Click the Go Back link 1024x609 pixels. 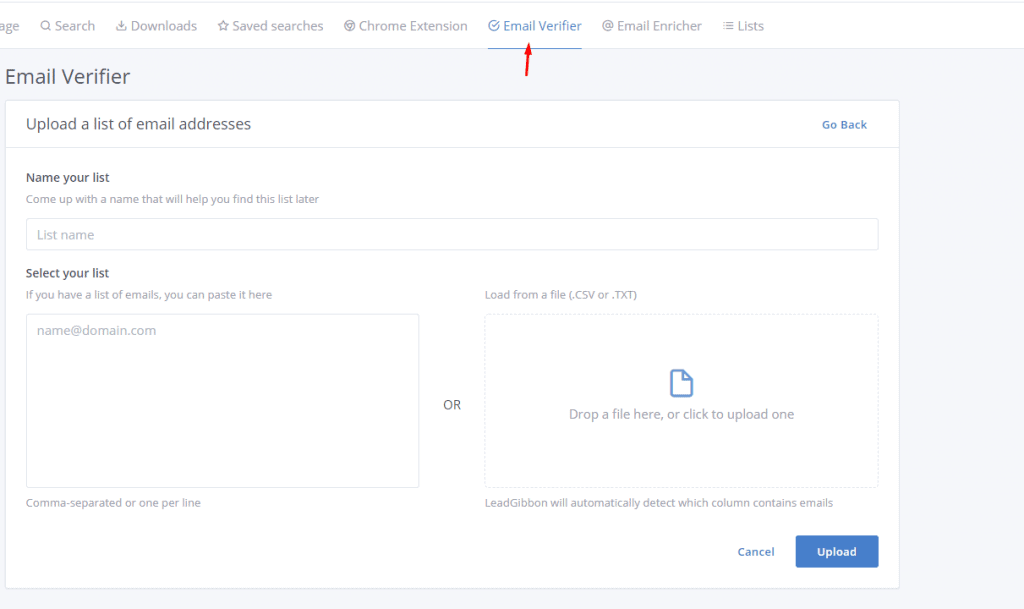(844, 125)
